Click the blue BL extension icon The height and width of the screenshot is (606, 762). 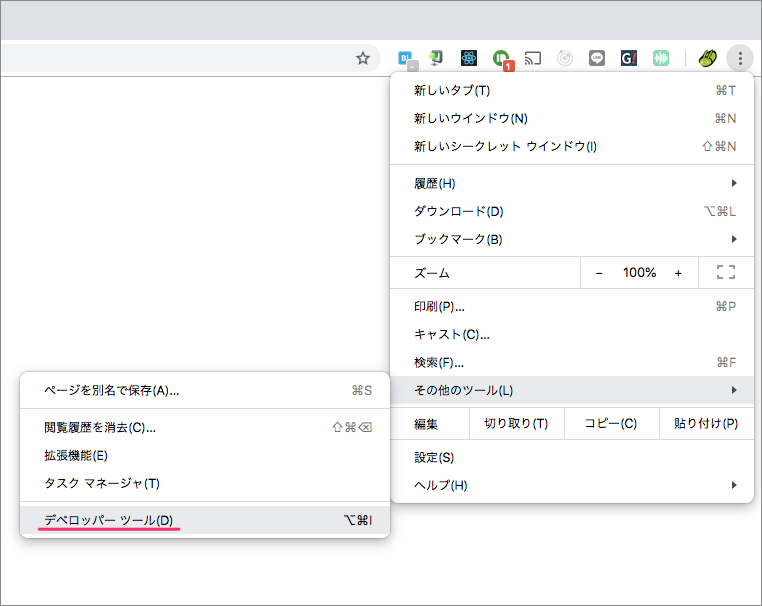(x=406, y=59)
